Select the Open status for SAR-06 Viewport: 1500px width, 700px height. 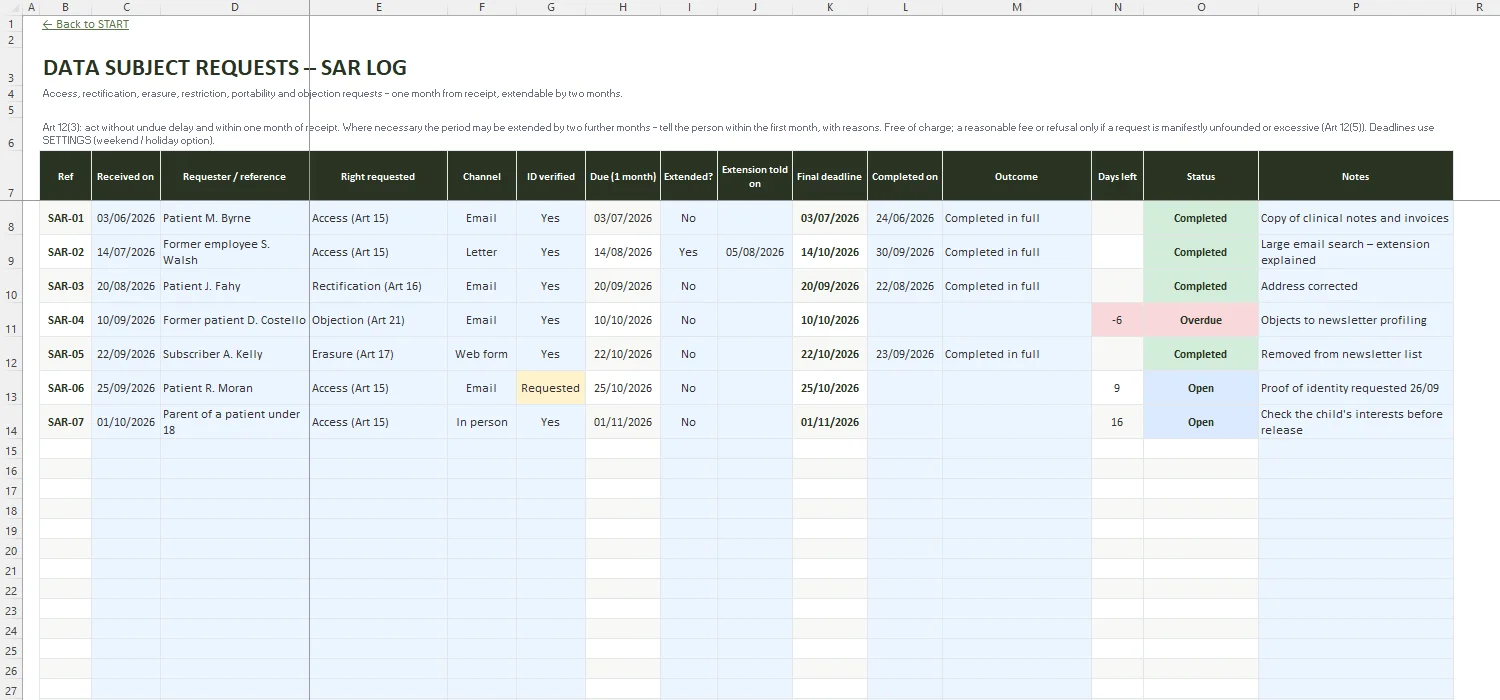click(x=1200, y=388)
